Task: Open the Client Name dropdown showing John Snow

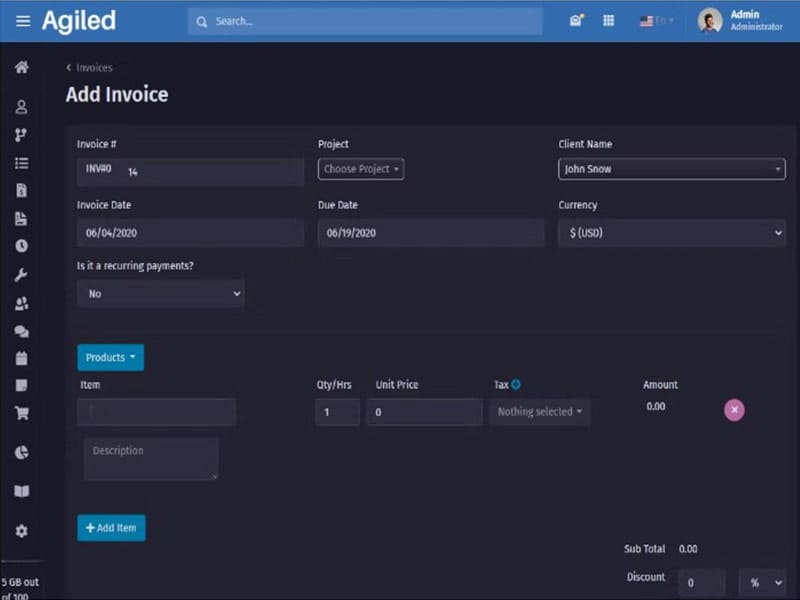Action: coord(671,169)
